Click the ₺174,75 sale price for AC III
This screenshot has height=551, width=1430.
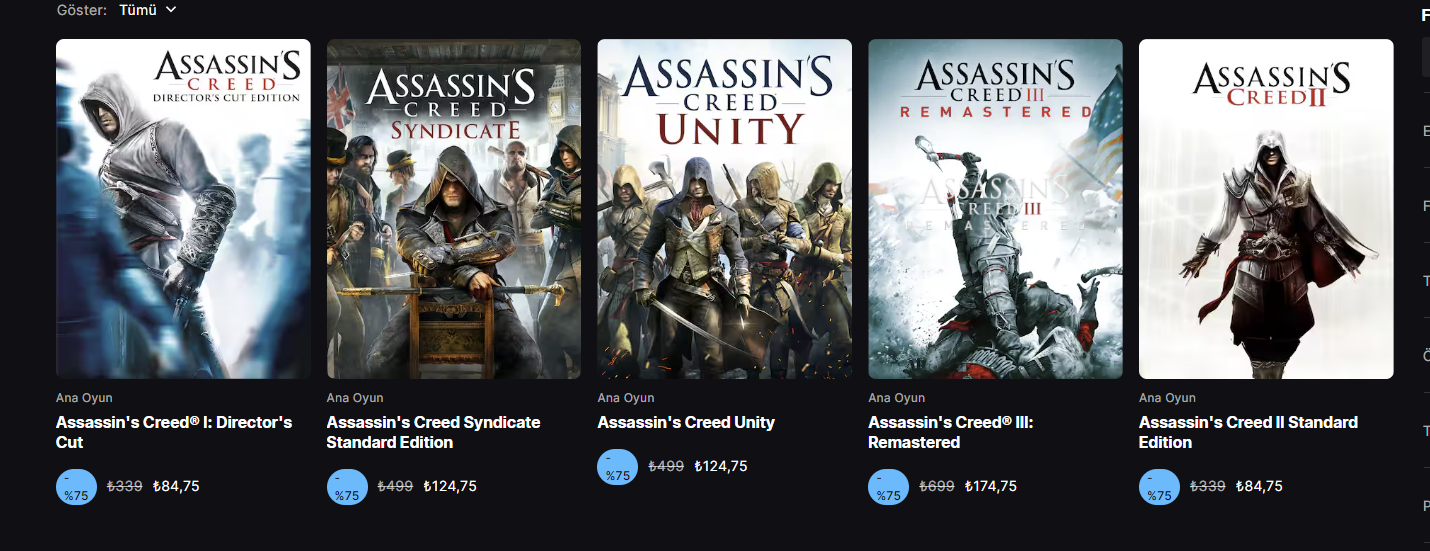pos(991,486)
